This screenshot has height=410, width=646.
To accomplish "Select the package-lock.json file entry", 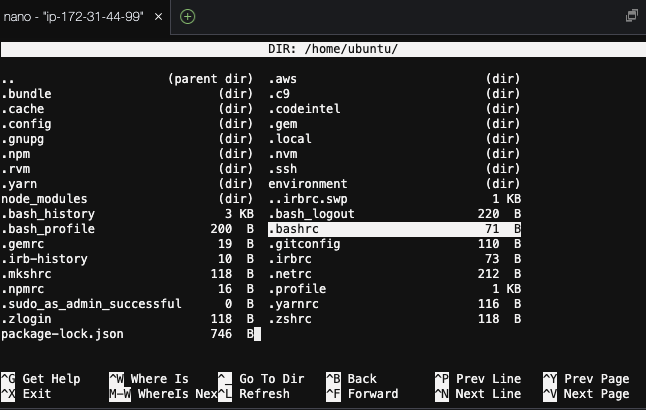I will (x=127, y=334).
